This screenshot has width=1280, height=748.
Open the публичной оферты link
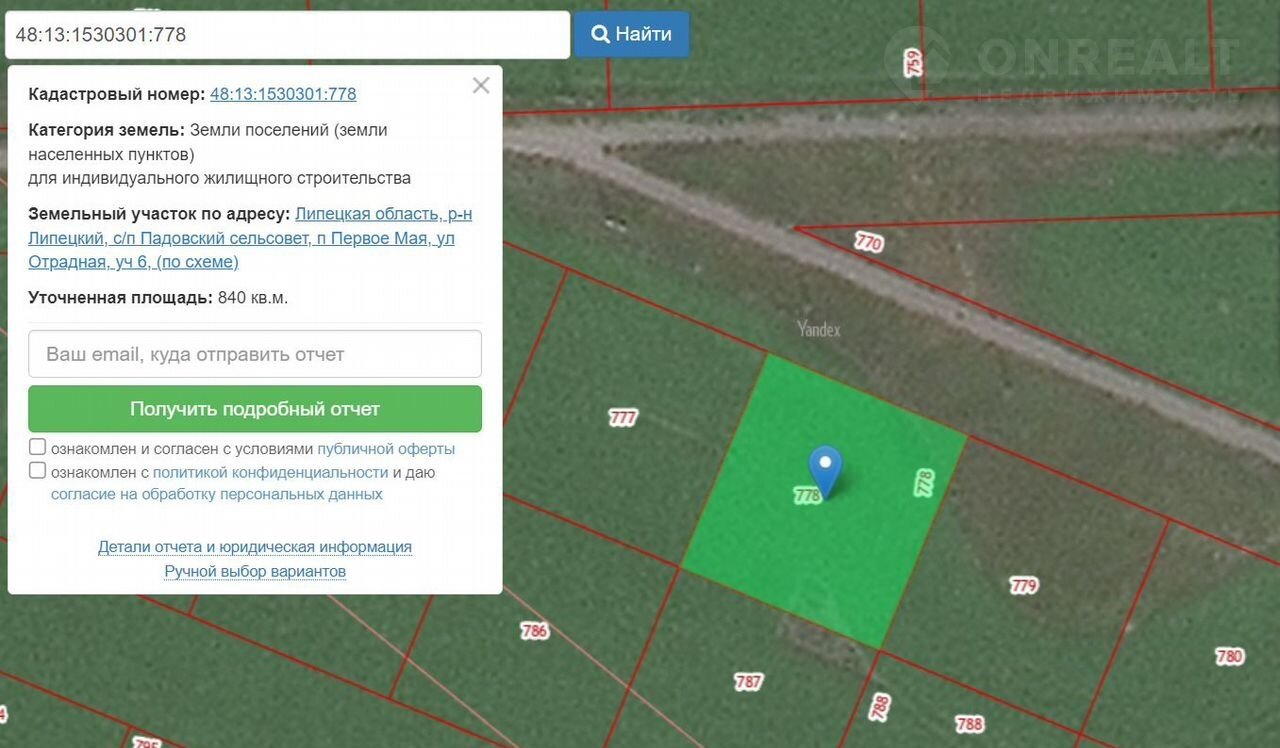pos(386,449)
